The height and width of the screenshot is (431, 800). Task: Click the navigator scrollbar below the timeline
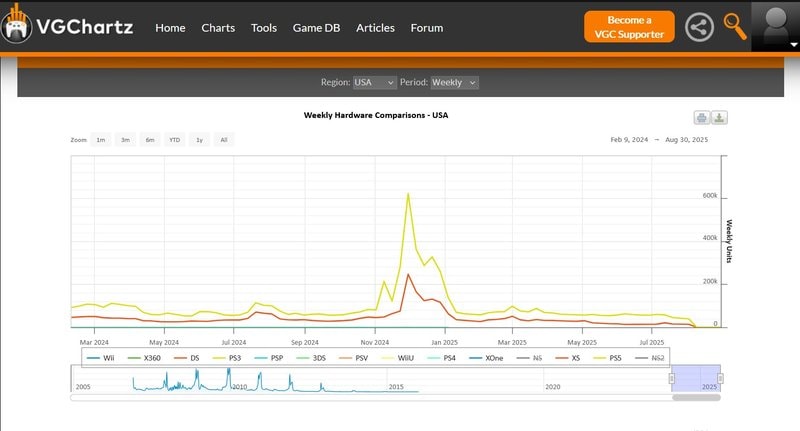696,397
